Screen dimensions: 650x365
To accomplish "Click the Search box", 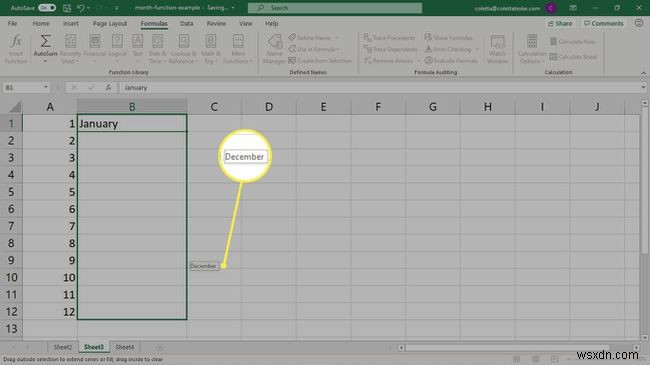I will (x=335, y=8).
